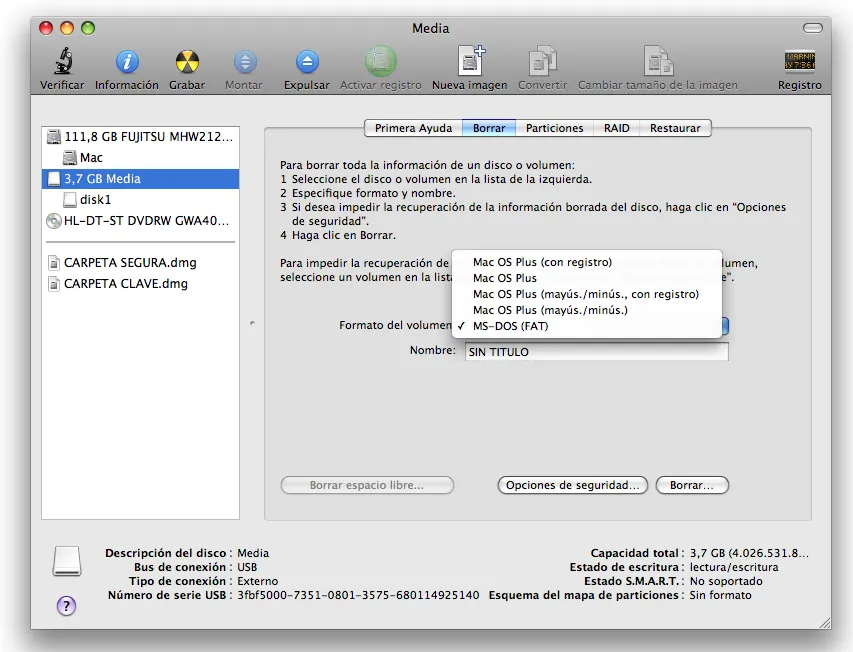The height and width of the screenshot is (652, 853).
Task: Click the Borrar... erase button
Action: (692, 485)
